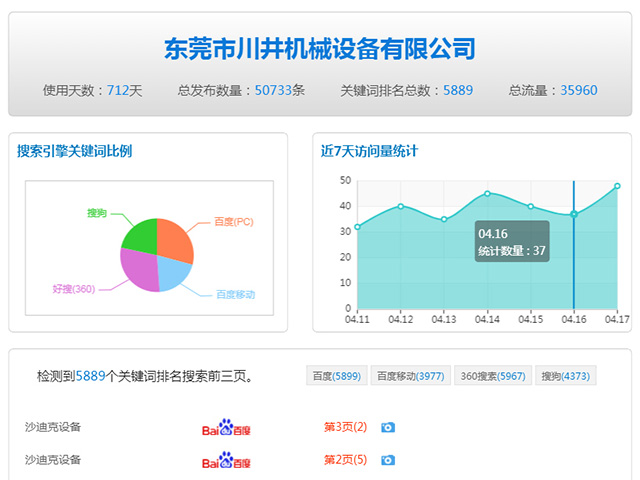Open the 搜狗(4373) tab
This screenshot has width=640, height=480.
[566, 376]
